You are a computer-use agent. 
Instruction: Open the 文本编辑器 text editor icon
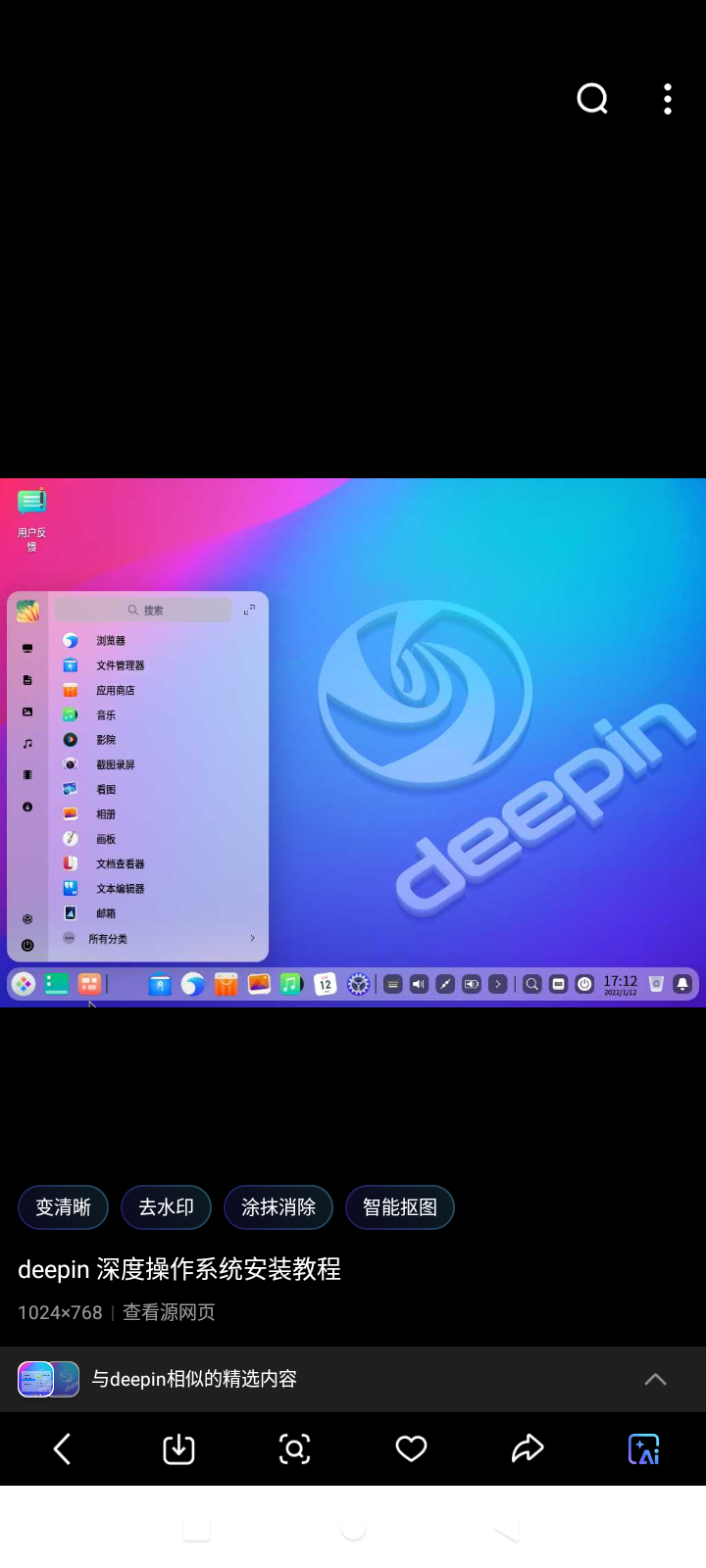click(71, 888)
